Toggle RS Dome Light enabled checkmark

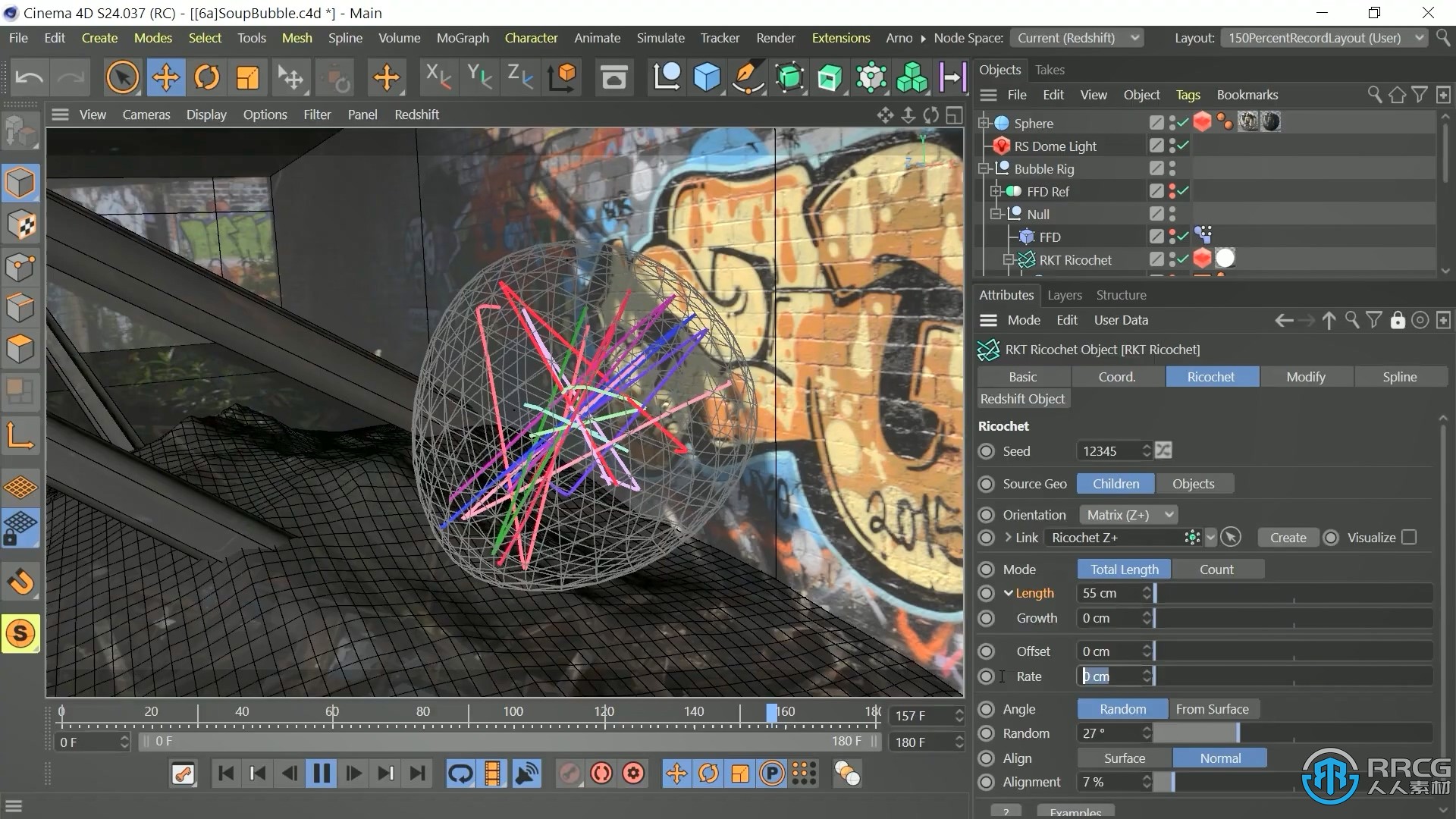[1183, 146]
